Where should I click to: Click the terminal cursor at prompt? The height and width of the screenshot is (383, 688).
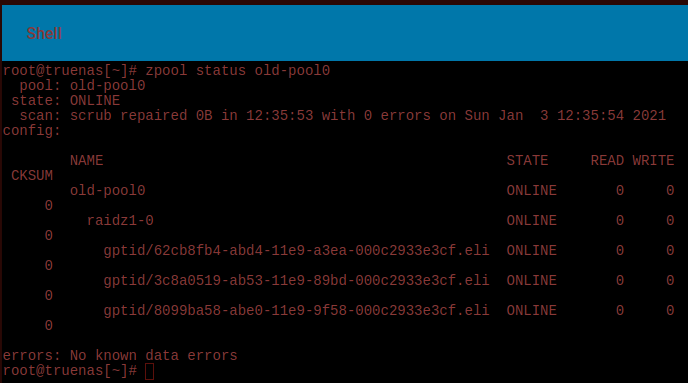pos(150,371)
